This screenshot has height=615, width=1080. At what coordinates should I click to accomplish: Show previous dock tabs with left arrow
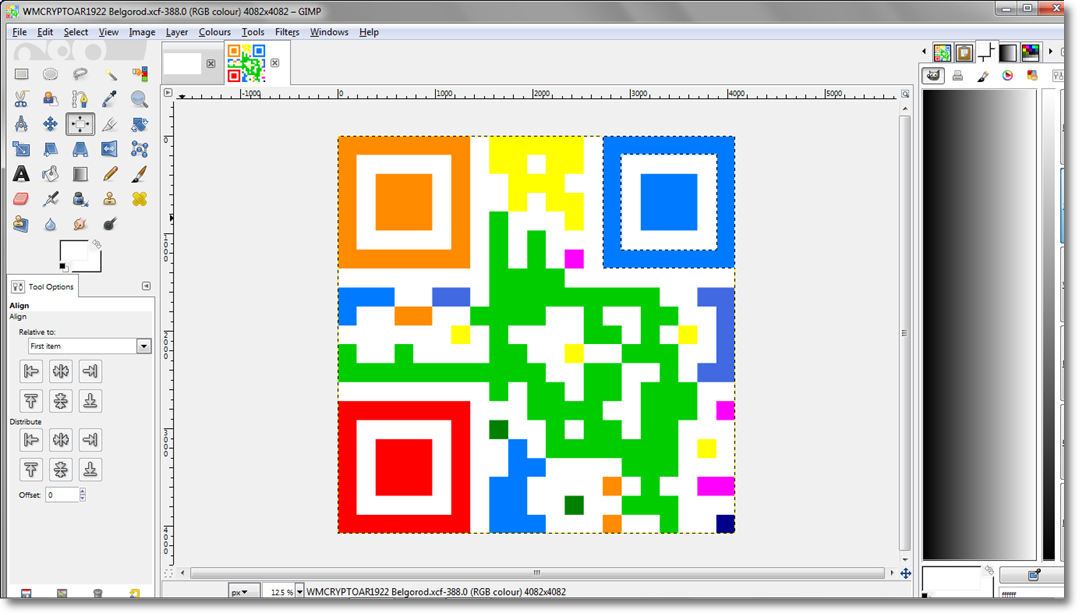click(x=924, y=51)
